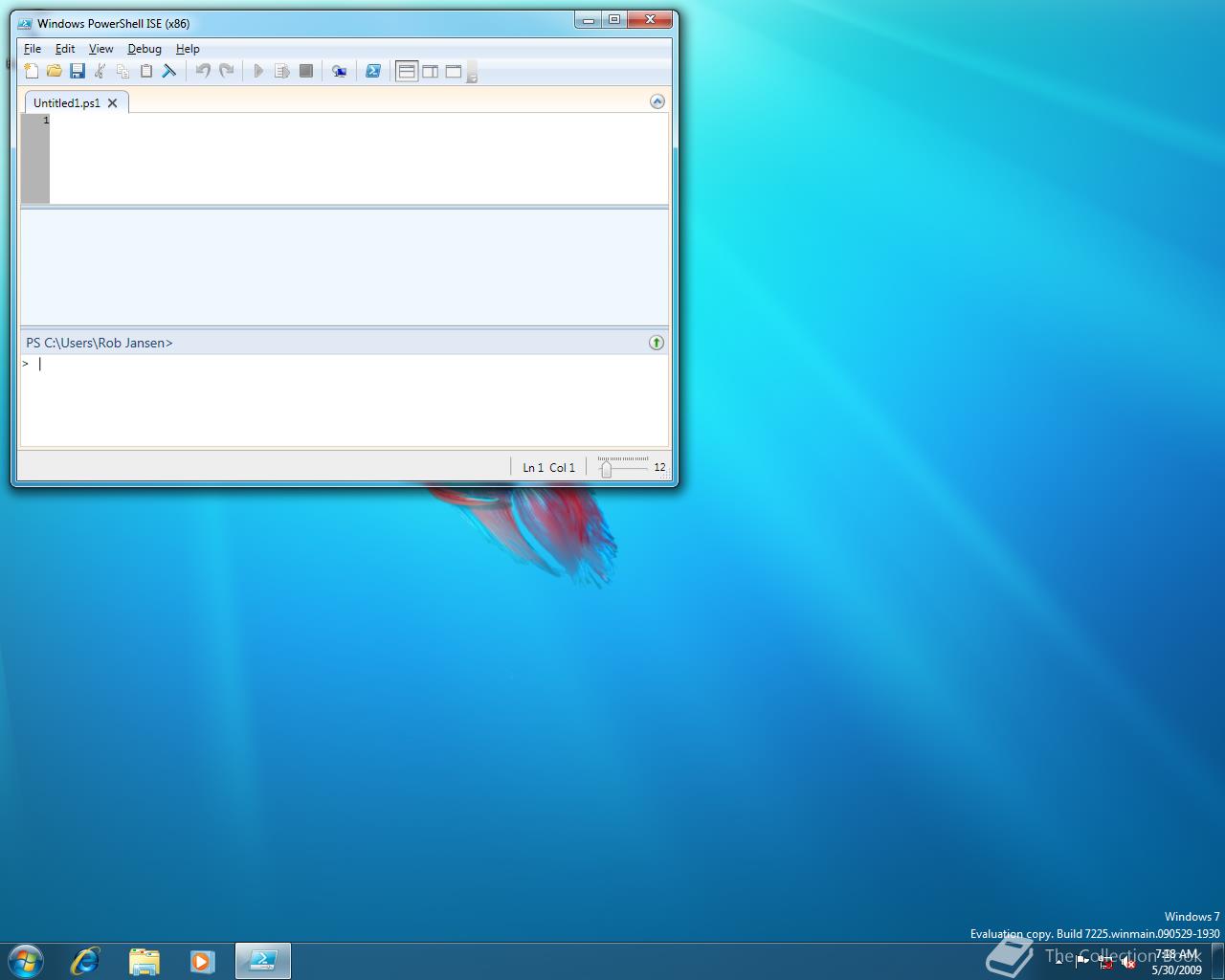Minimize the PowerShell ISE window
The image size is (1225, 980).
click(x=589, y=19)
